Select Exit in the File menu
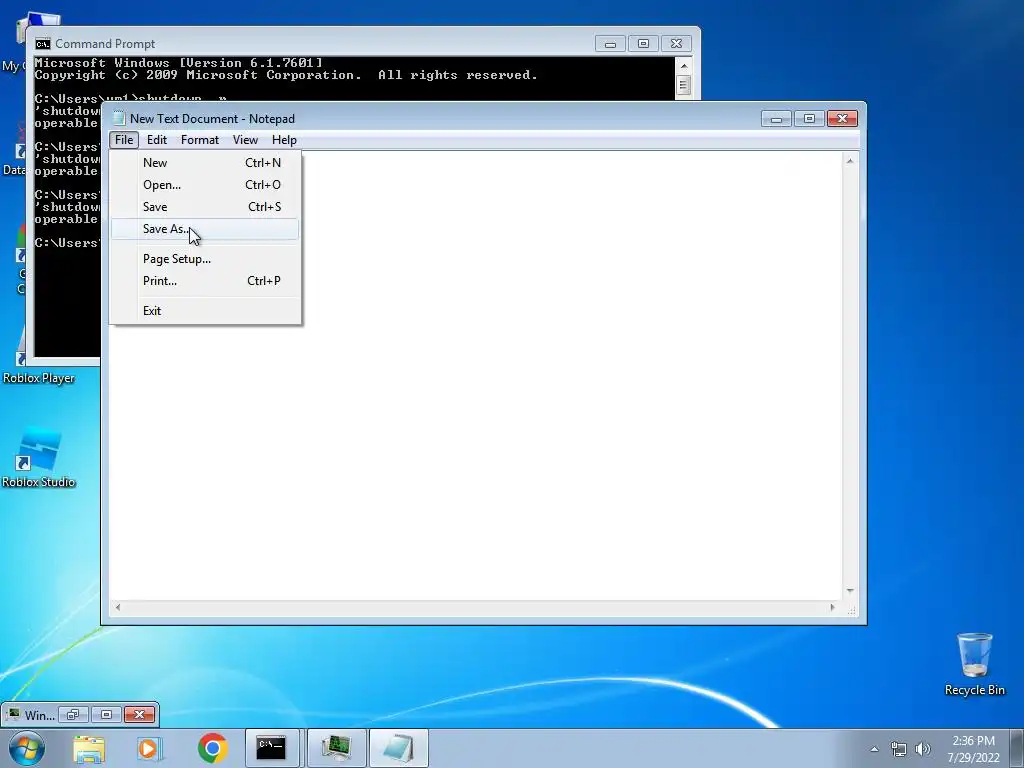This screenshot has height=768, width=1024. (204, 311)
